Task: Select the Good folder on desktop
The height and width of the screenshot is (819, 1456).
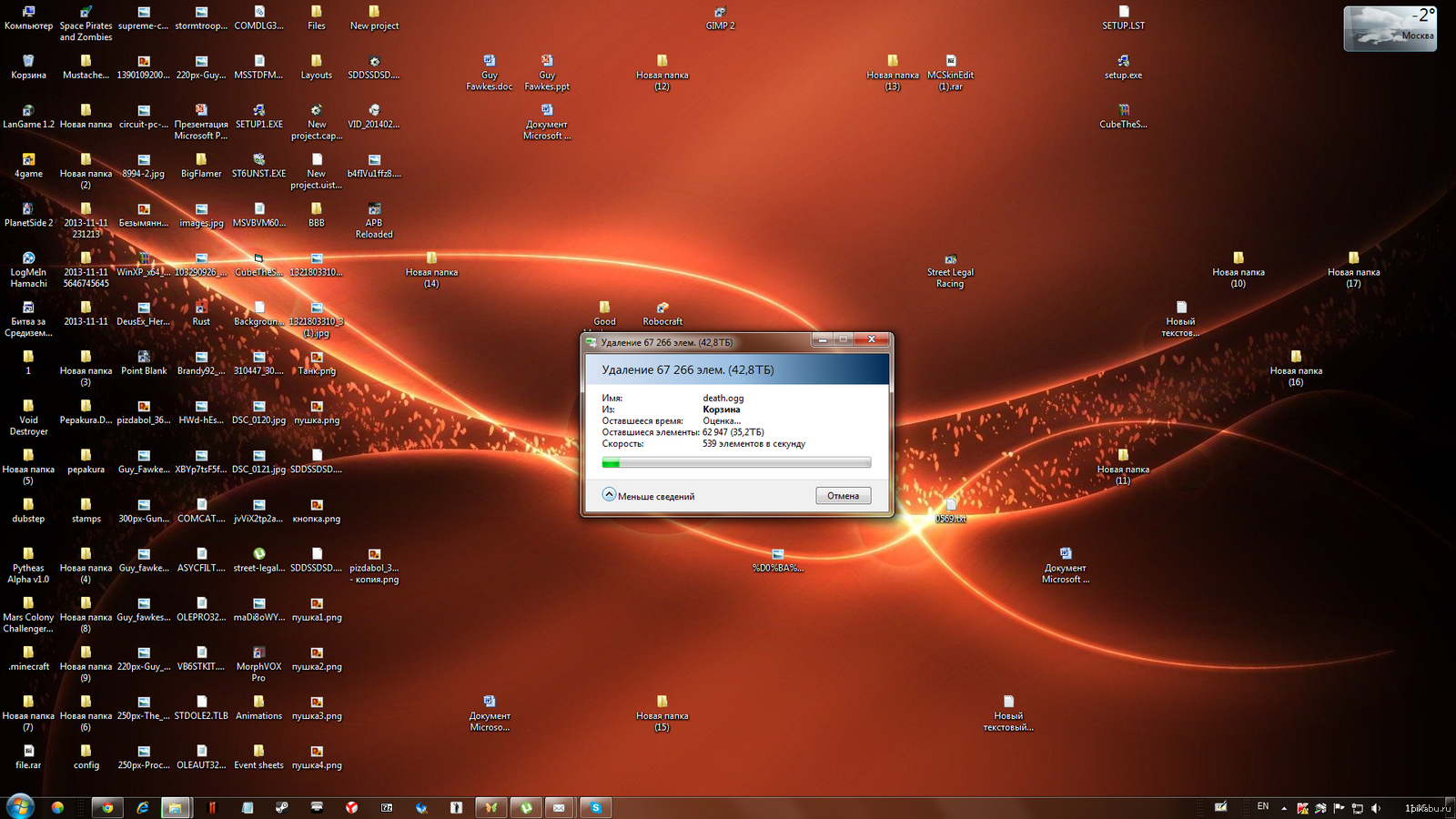Action: [x=604, y=314]
